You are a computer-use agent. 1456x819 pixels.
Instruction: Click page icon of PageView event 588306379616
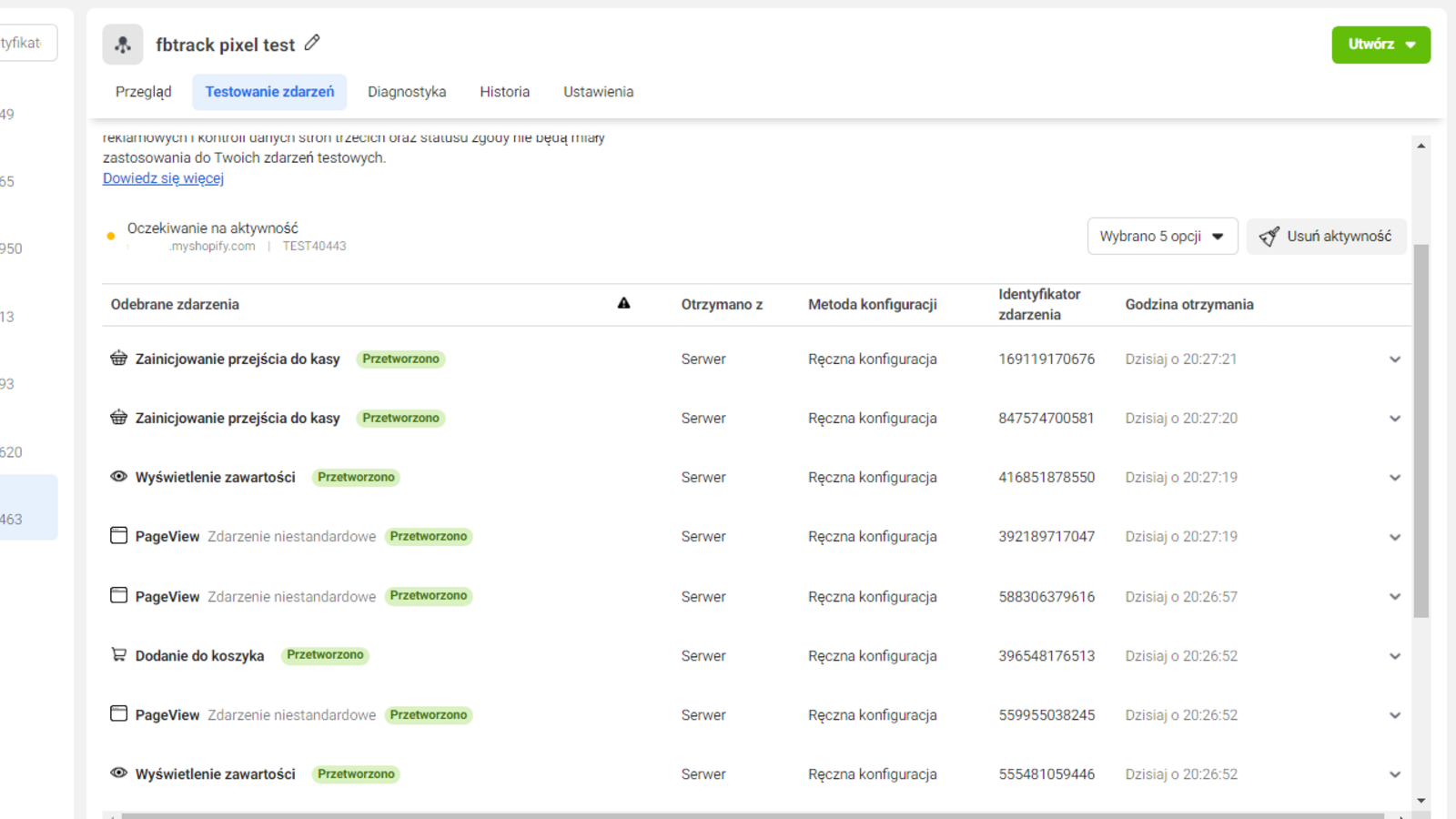pos(118,595)
